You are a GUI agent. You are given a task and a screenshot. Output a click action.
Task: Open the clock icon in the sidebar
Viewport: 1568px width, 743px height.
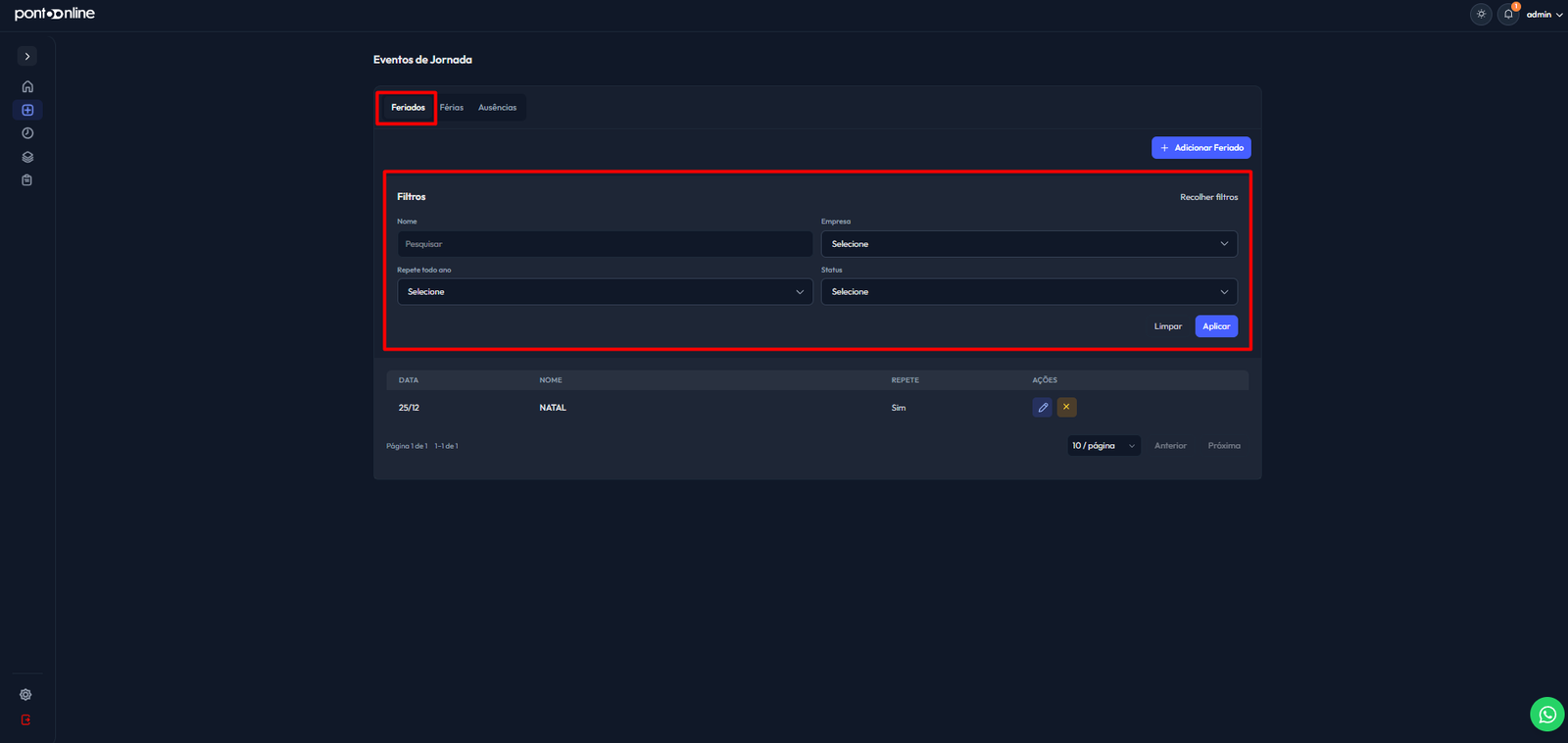click(x=27, y=133)
